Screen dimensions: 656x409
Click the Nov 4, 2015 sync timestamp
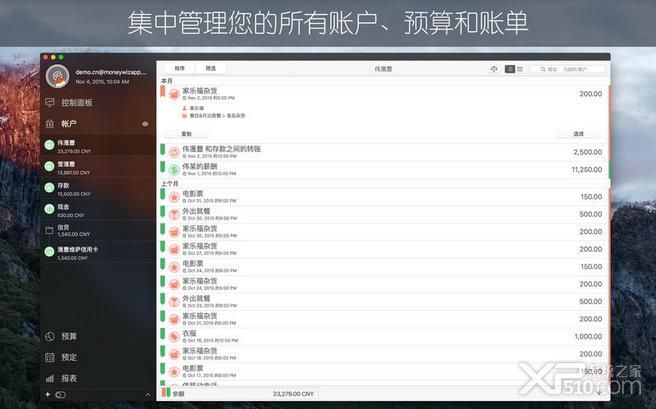tap(102, 82)
